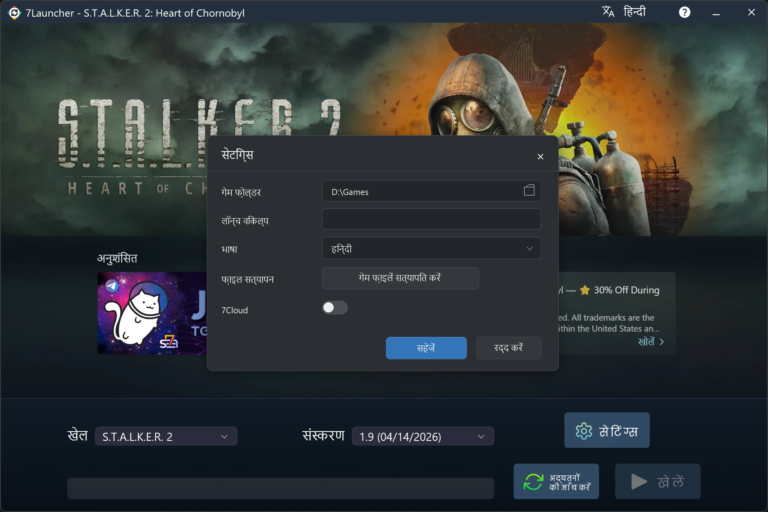Expand the खेल dropdown S.T.A.L.K.E.R. 2
The width and height of the screenshot is (768, 512).
pyautogui.click(x=166, y=437)
